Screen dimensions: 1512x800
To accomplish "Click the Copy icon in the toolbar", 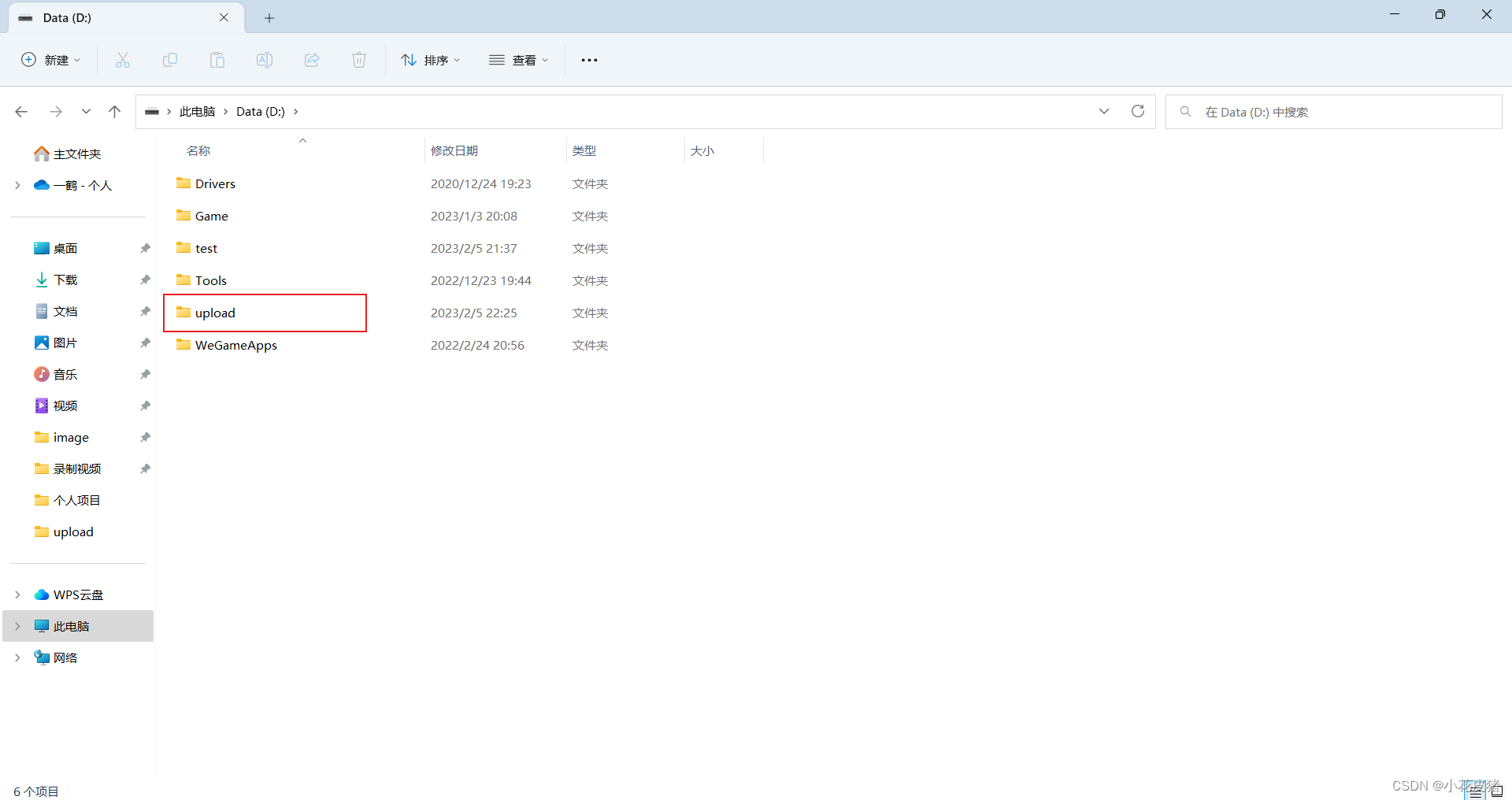I will 170,60.
